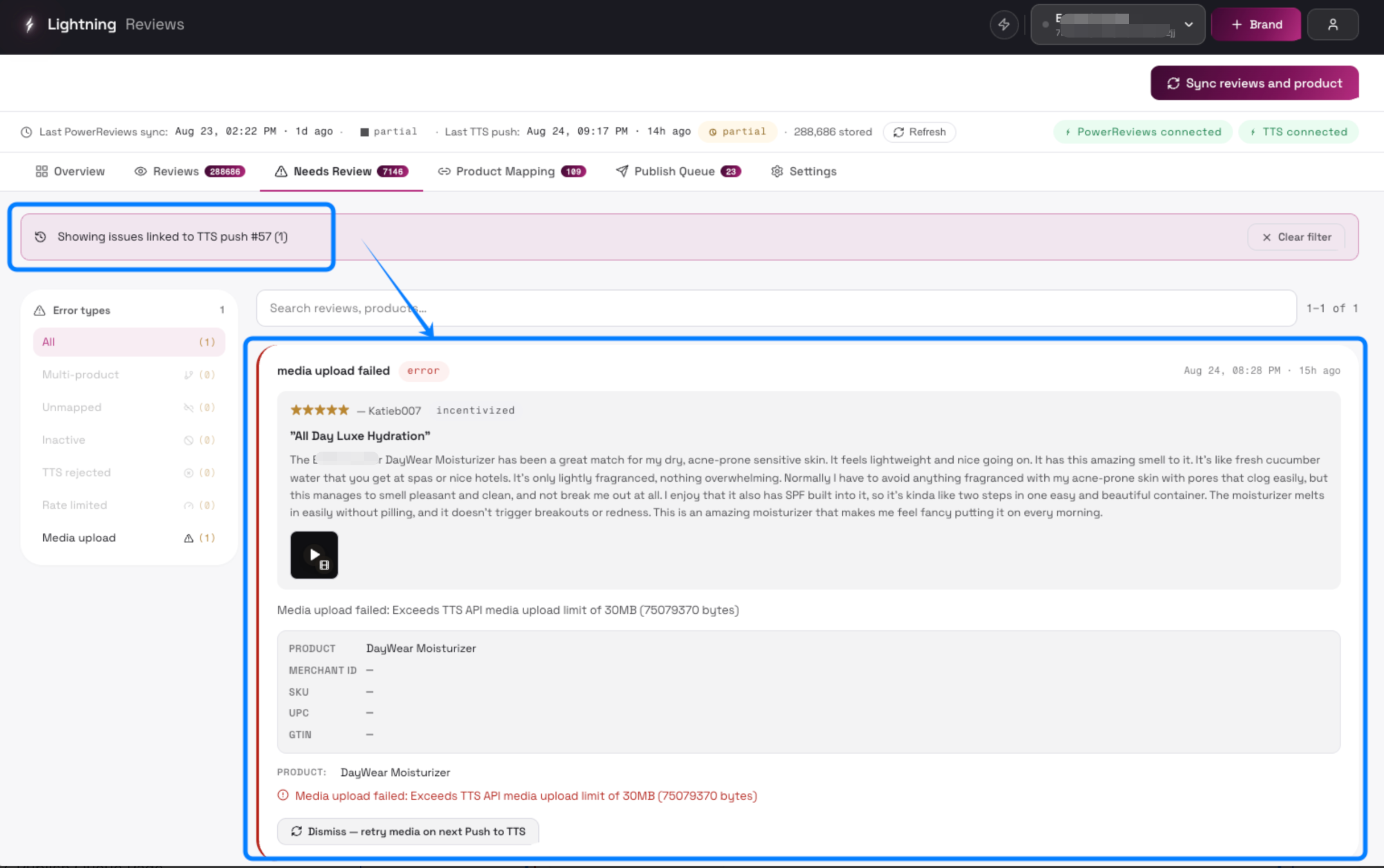Open the user profile menu
The height and width of the screenshot is (868, 1384).
click(x=1332, y=24)
